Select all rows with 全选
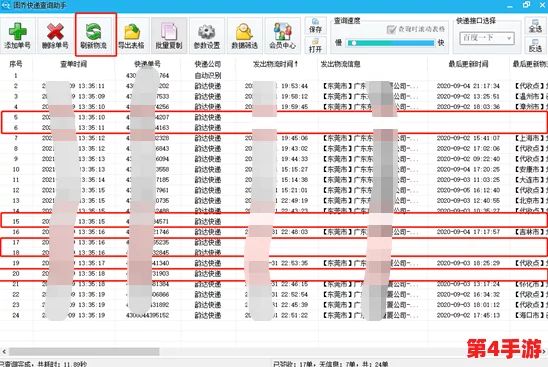Screen dimensions: 548x367 tap(535, 26)
